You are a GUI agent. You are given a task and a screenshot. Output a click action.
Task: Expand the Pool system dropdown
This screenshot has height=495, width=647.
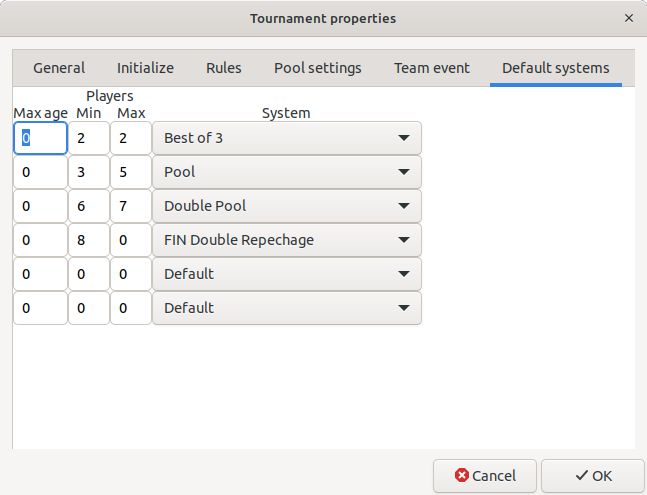pyautogui.click(x=287, y=172)
